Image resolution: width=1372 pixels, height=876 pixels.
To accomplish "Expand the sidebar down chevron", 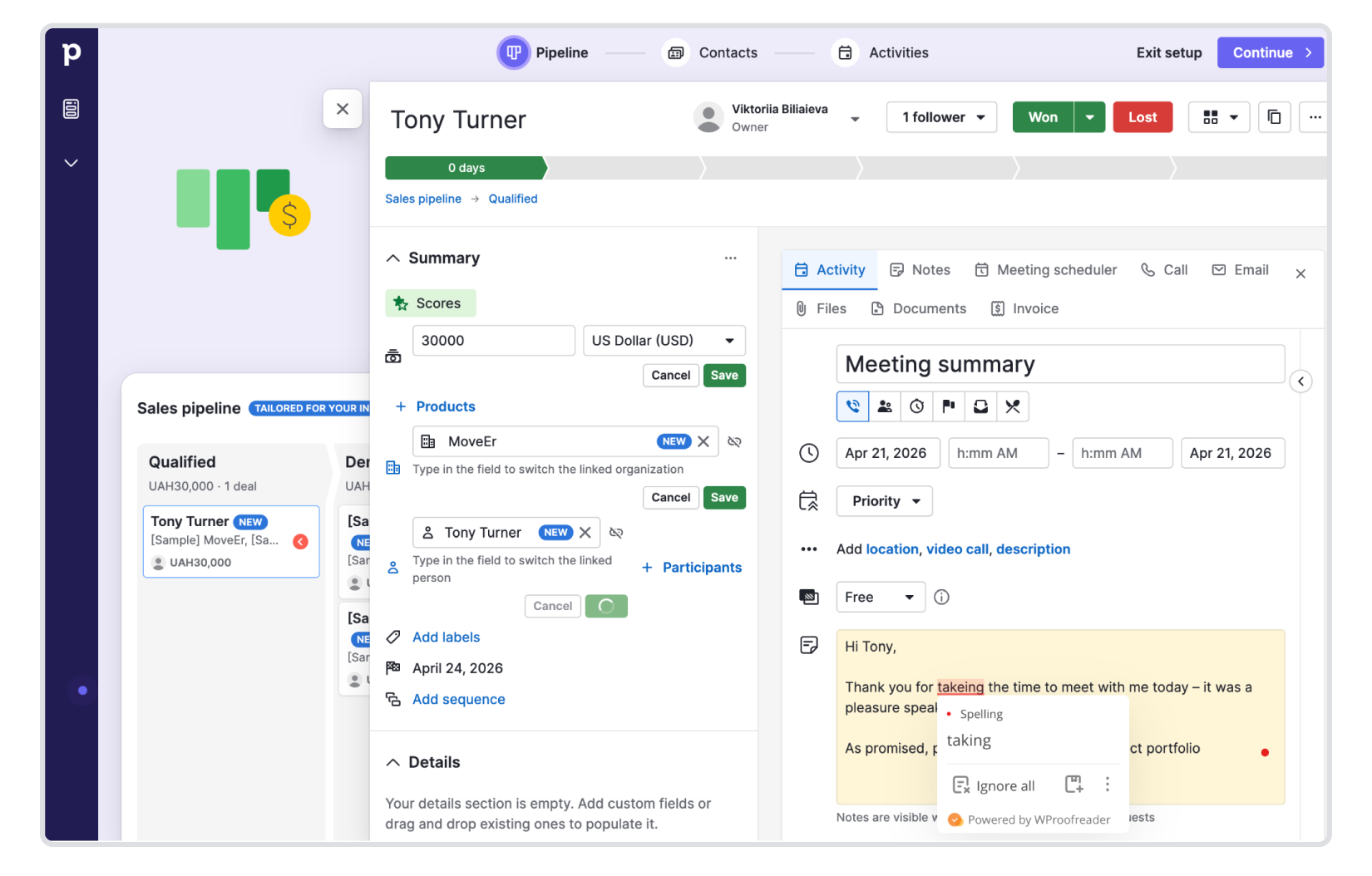I will 72,163.
